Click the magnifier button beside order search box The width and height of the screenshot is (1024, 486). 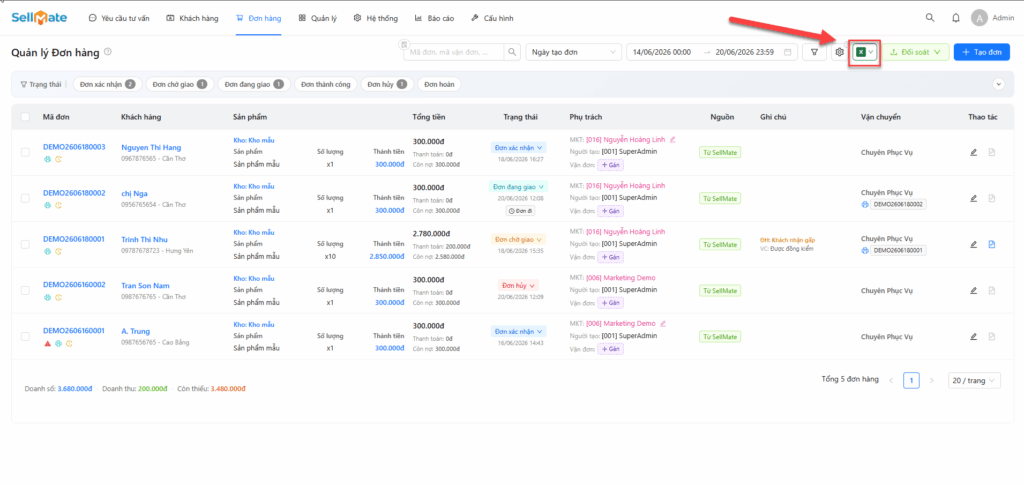point(513,52)
